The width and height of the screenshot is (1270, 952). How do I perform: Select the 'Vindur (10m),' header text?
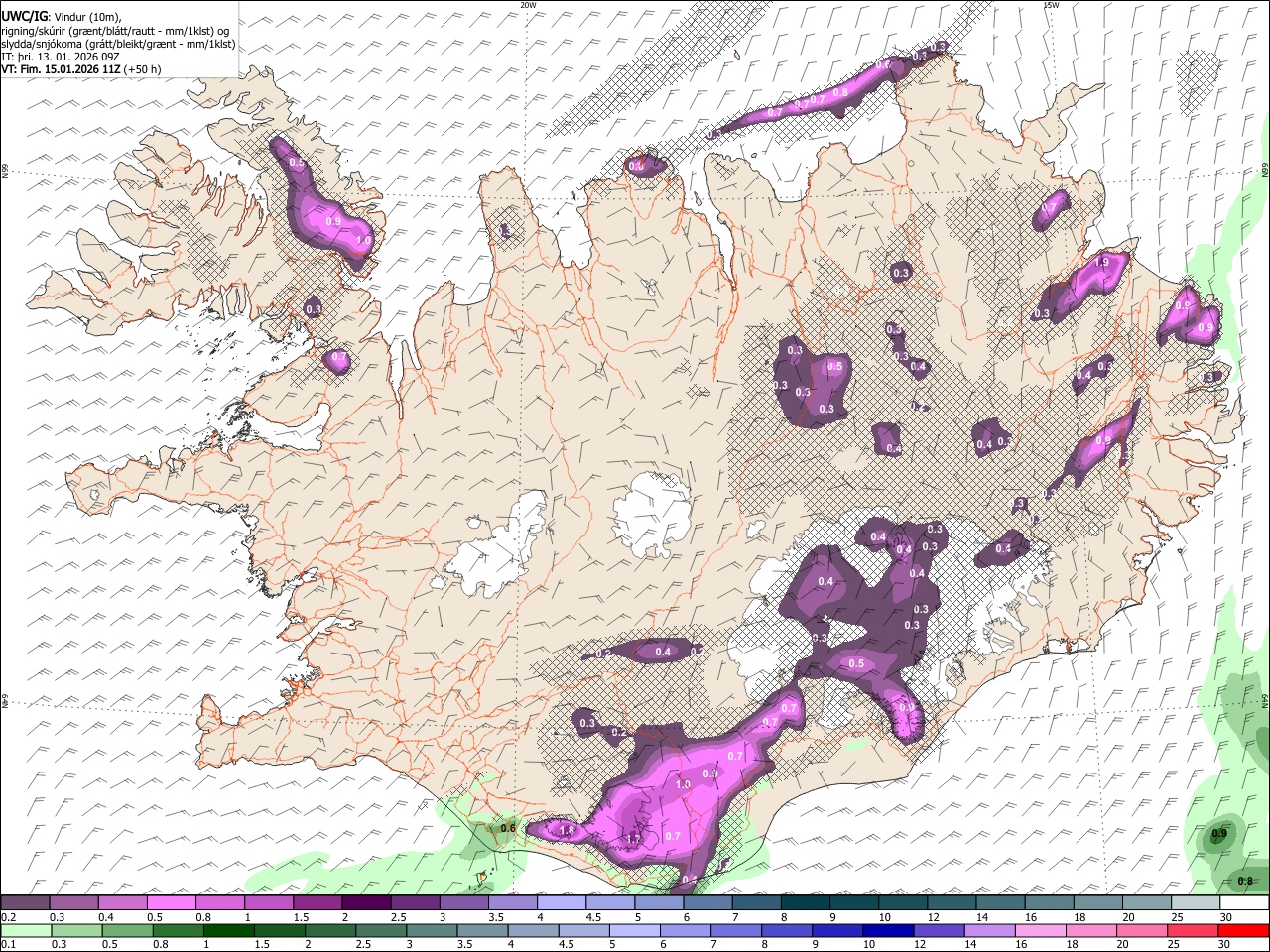coord(88,17)
